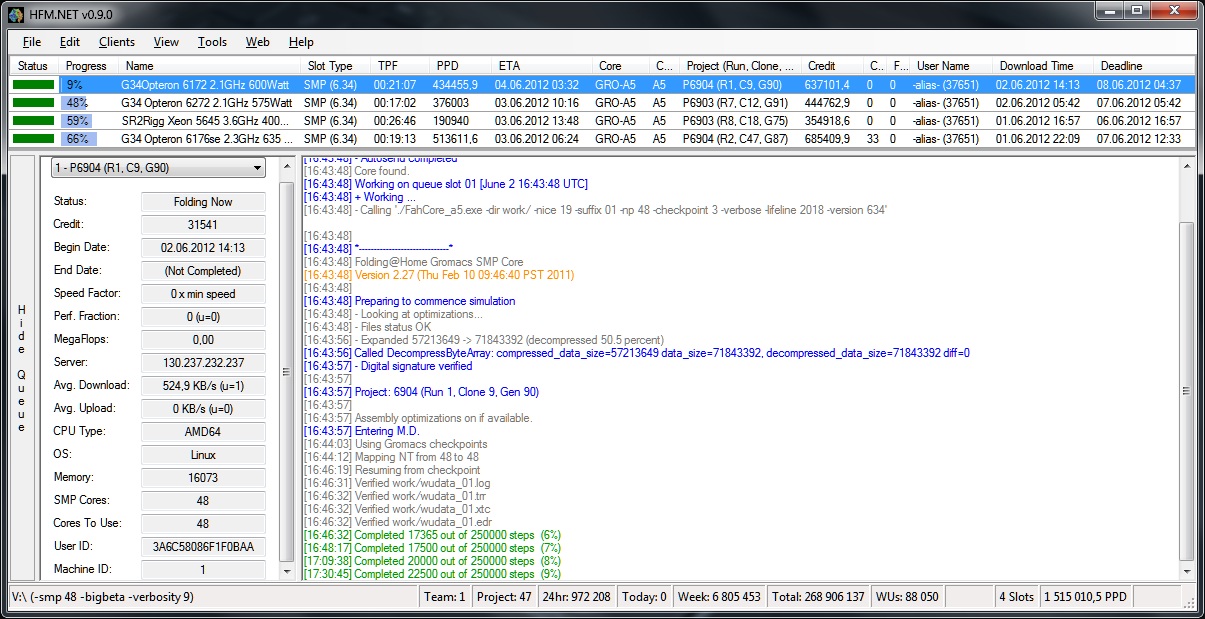Sort by the Credit column header
The image size is (1205, 619).
832,66
